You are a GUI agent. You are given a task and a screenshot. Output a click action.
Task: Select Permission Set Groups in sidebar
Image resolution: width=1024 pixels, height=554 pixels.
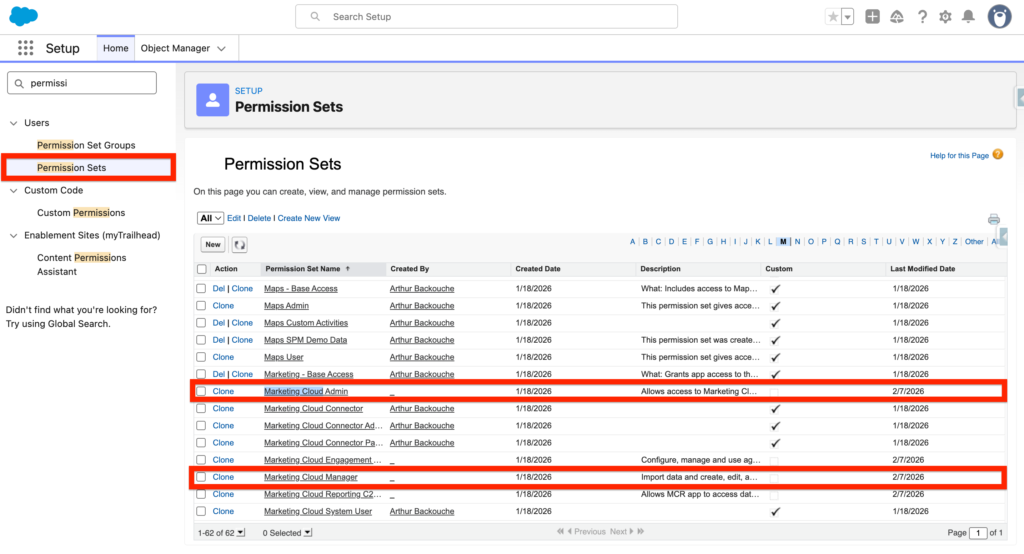coord(86,145)
